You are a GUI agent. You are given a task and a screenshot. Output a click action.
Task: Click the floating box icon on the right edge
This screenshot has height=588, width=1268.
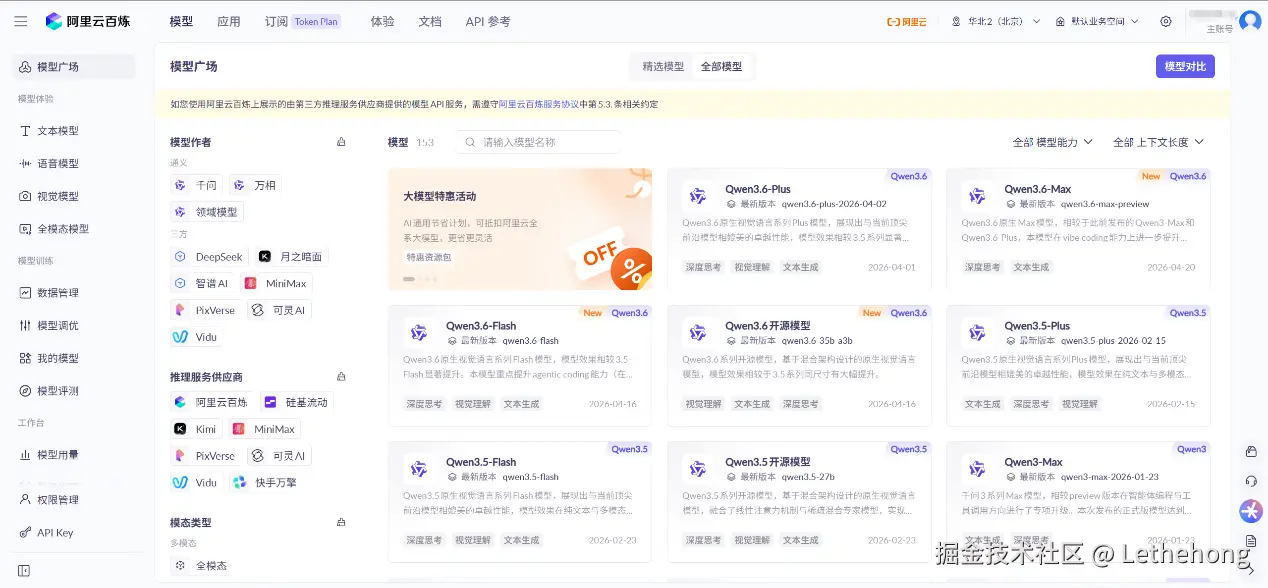tap(1251, 452)
